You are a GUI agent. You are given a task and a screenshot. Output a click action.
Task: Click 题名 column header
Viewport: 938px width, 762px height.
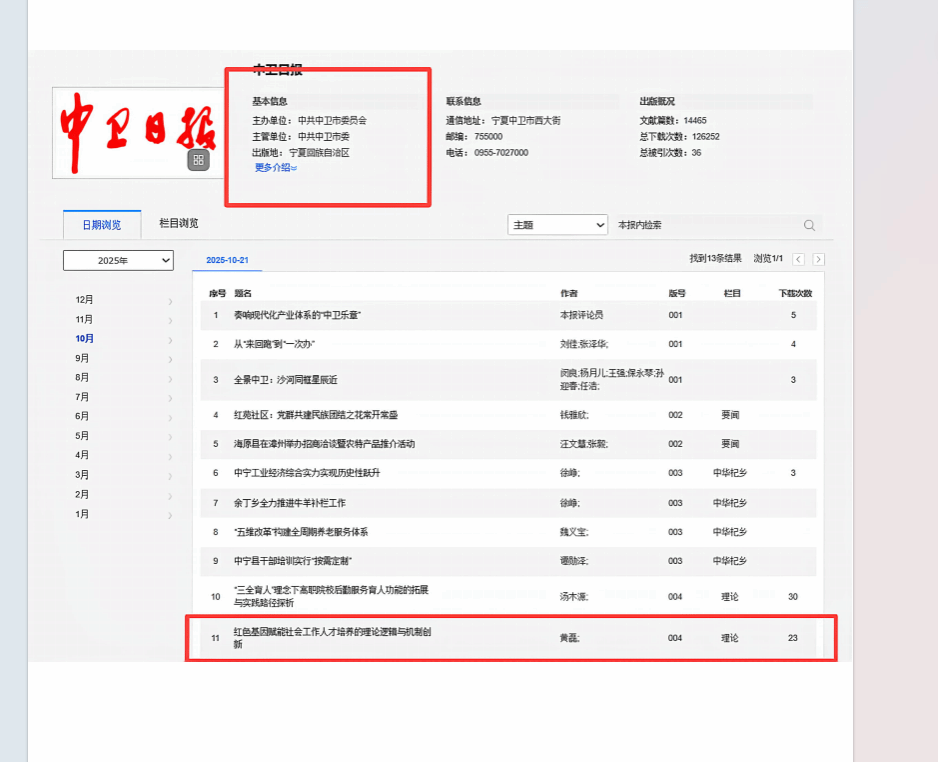pyautogui.click(x=243, y=293)
